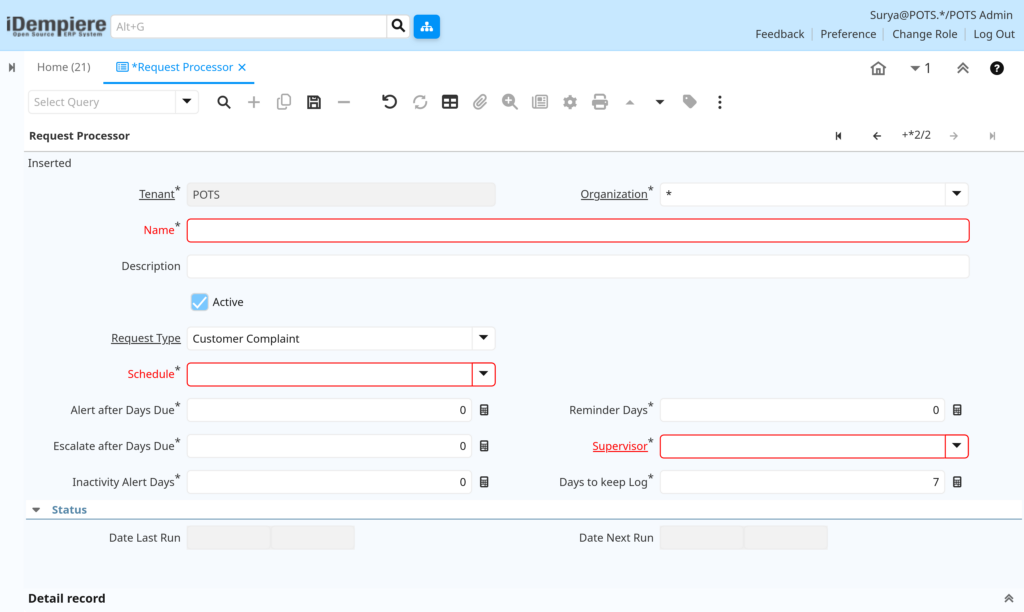Click the Alert after Days Due field

pyautogui.click(x=329, y=410)
